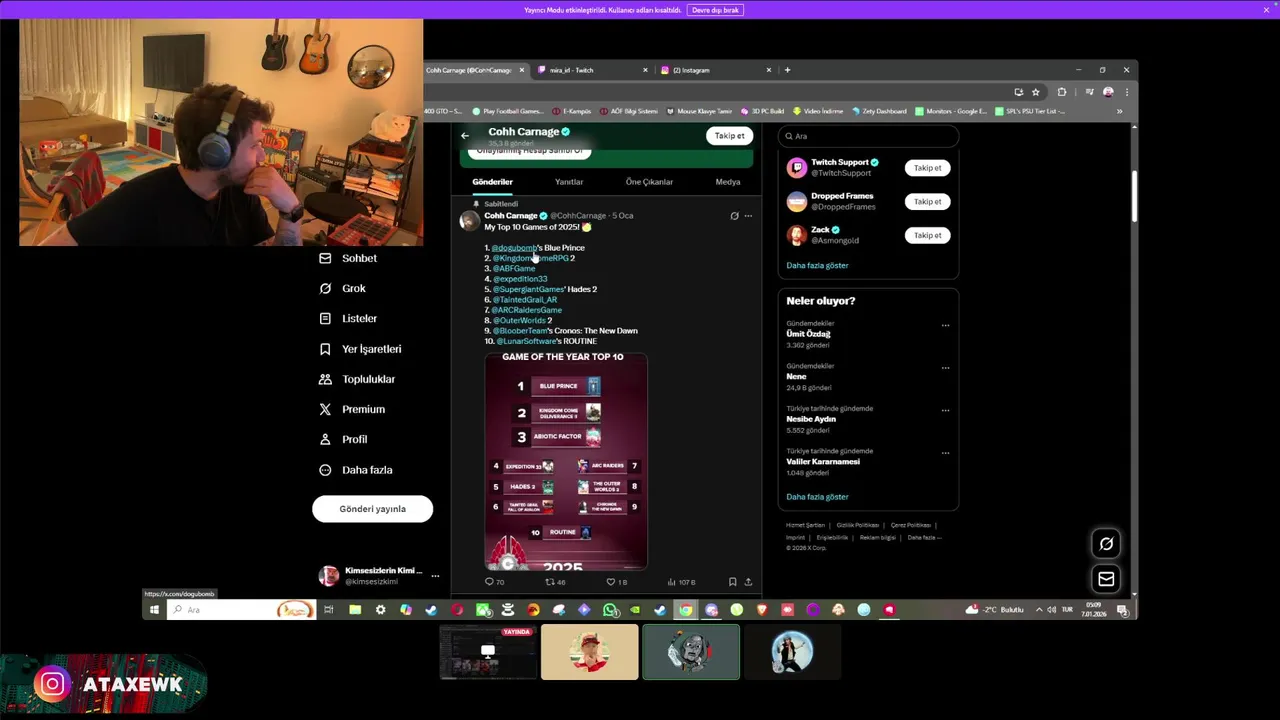Viewport: 1280px width, 720px height.
Task: Open account menu next to Kimsesizlerin Kimi
Action: pos(435,576)
